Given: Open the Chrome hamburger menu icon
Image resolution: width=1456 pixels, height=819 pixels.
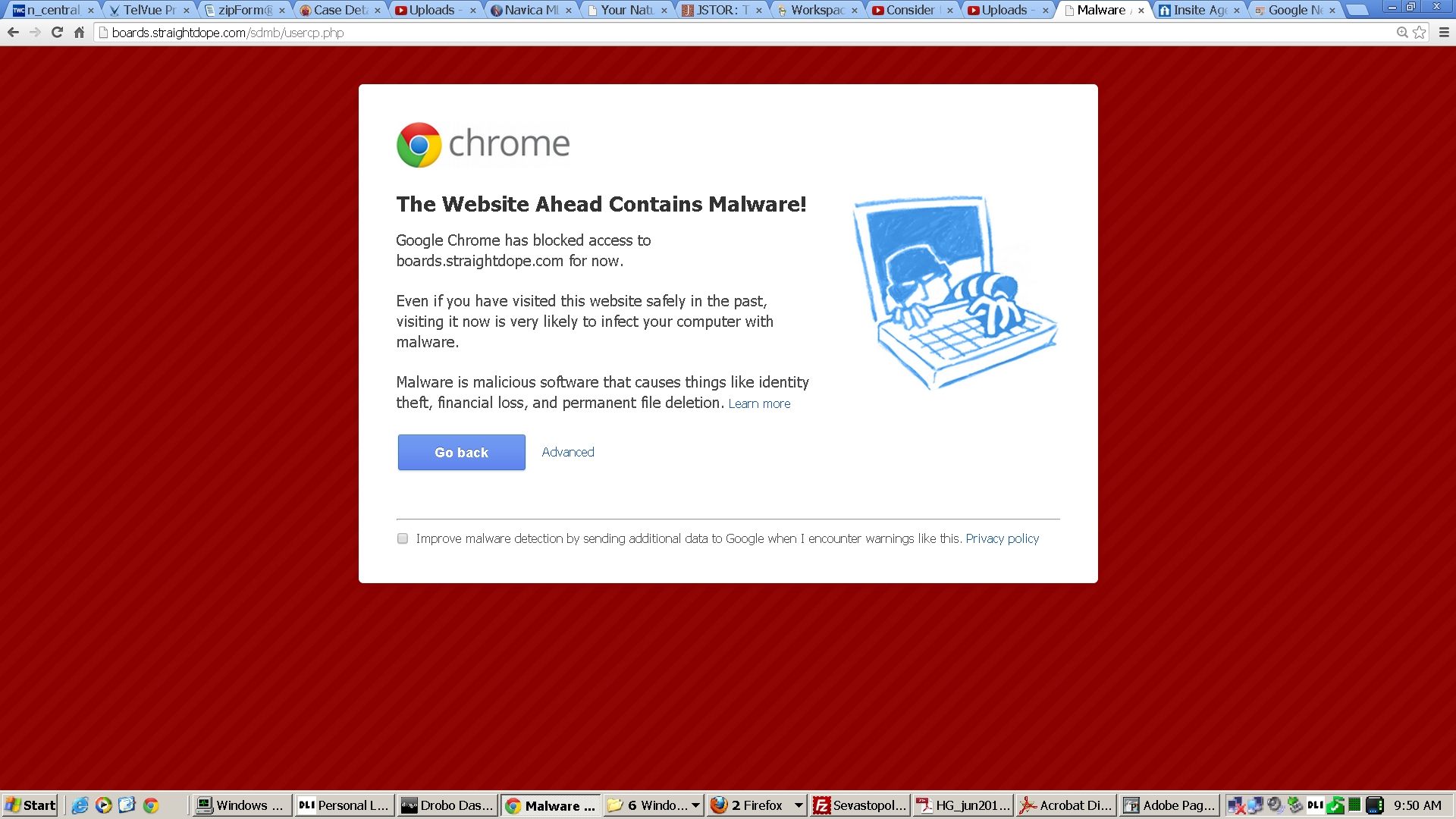Looking at the screenshot, I should click(1444, 33).
